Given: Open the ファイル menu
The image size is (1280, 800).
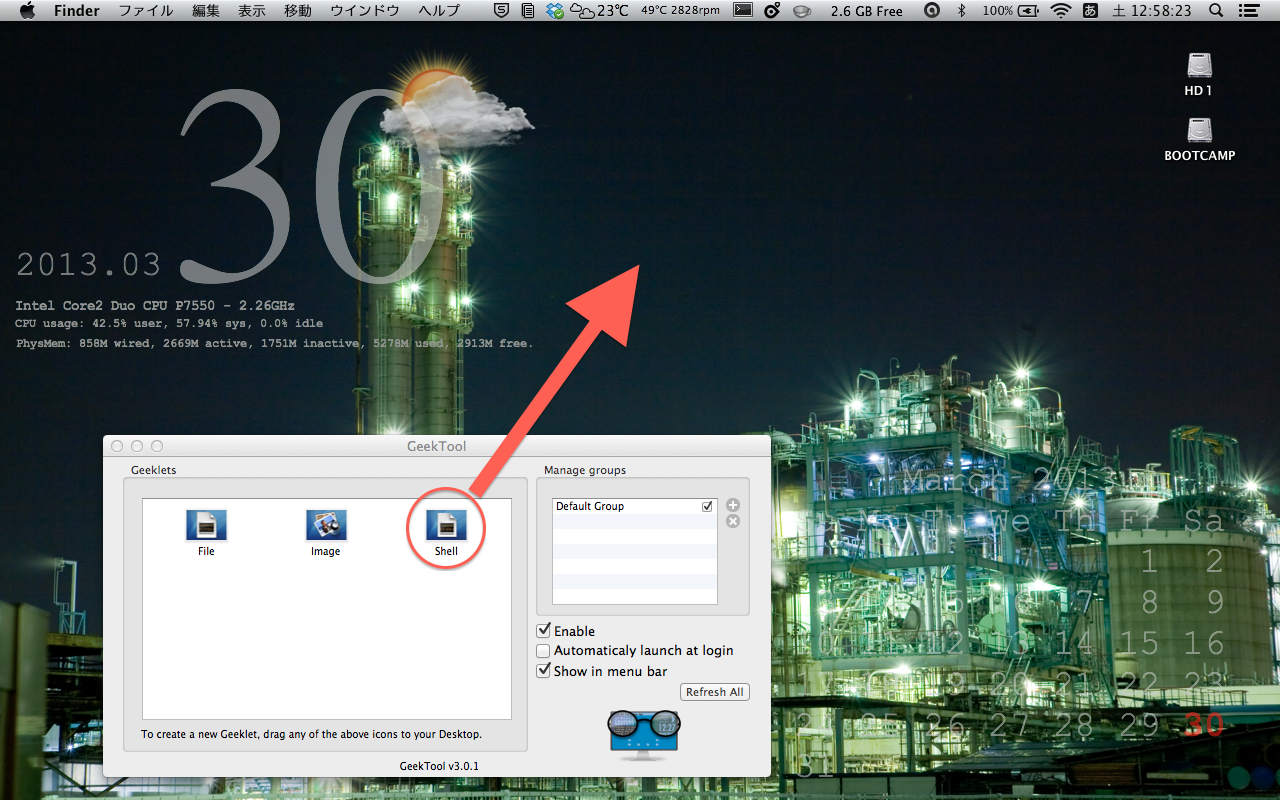Looking at the screenshot, I should (146, 11).
